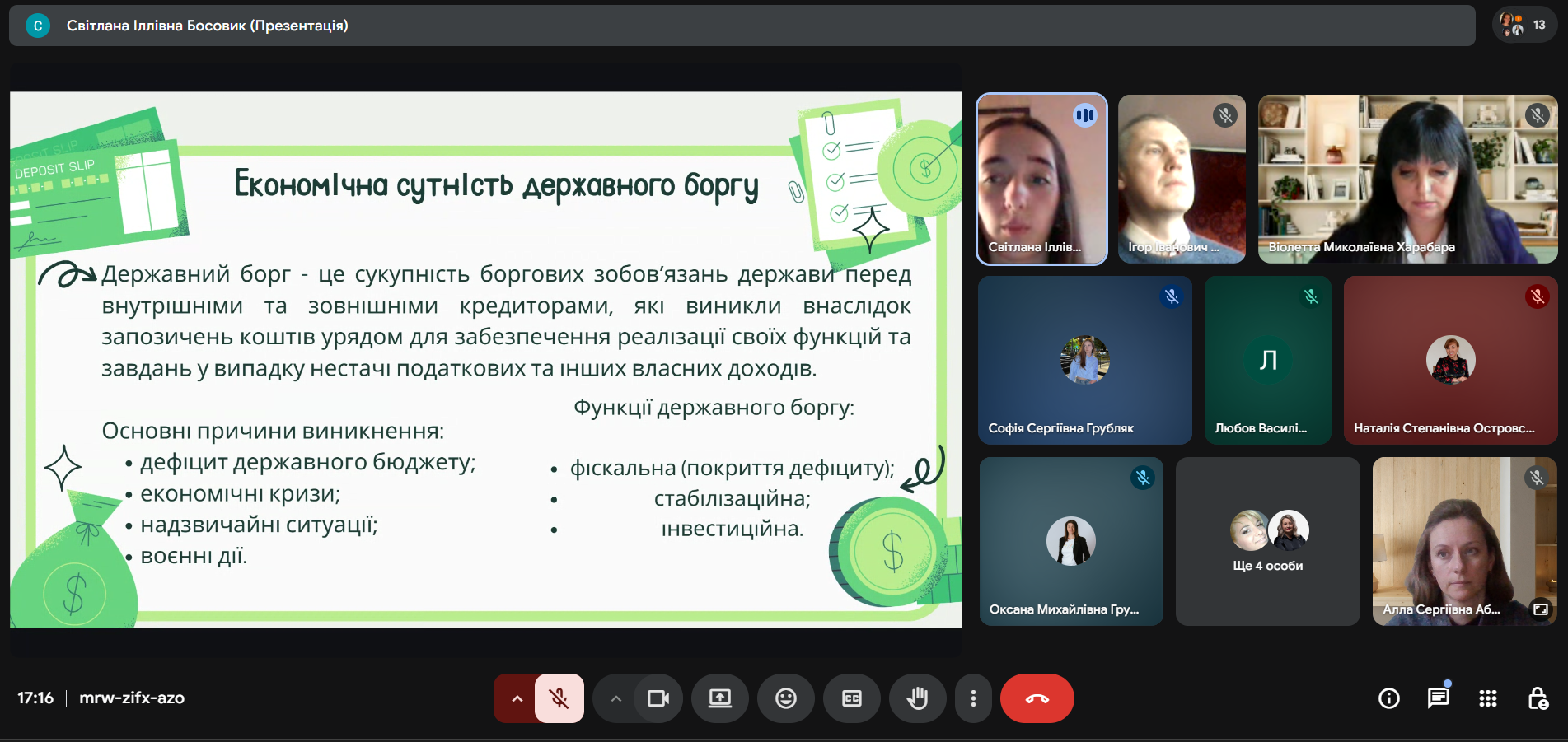Screen dimensions: 1568x742
Task: Click muted mic icon on Софія's tile
Action: (1172, 296)
